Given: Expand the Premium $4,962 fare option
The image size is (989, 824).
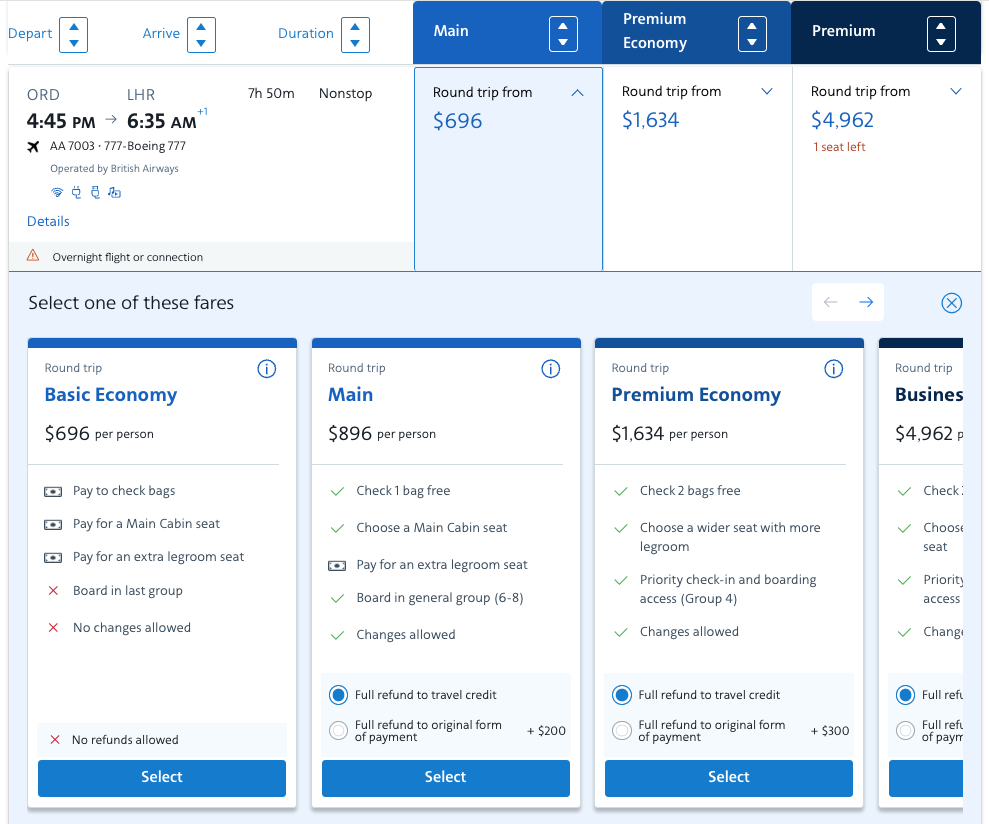Looking at the screenshot, I should click(955, 92).
